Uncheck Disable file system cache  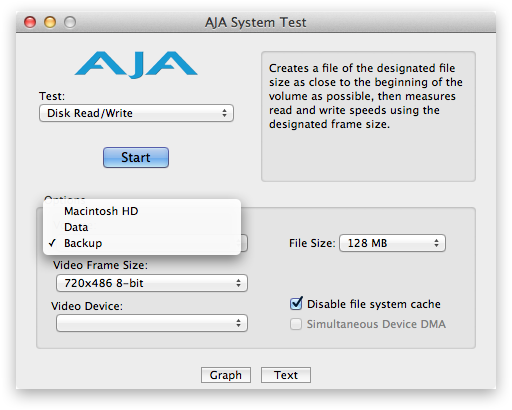(x=296, y=304)
